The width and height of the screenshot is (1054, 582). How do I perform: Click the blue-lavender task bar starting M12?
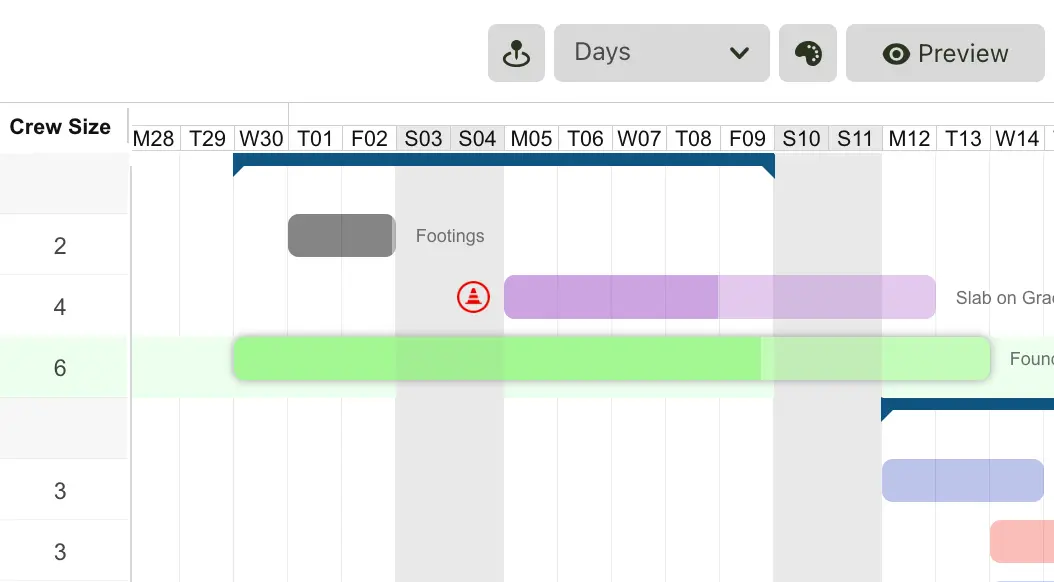coord(963,481)
